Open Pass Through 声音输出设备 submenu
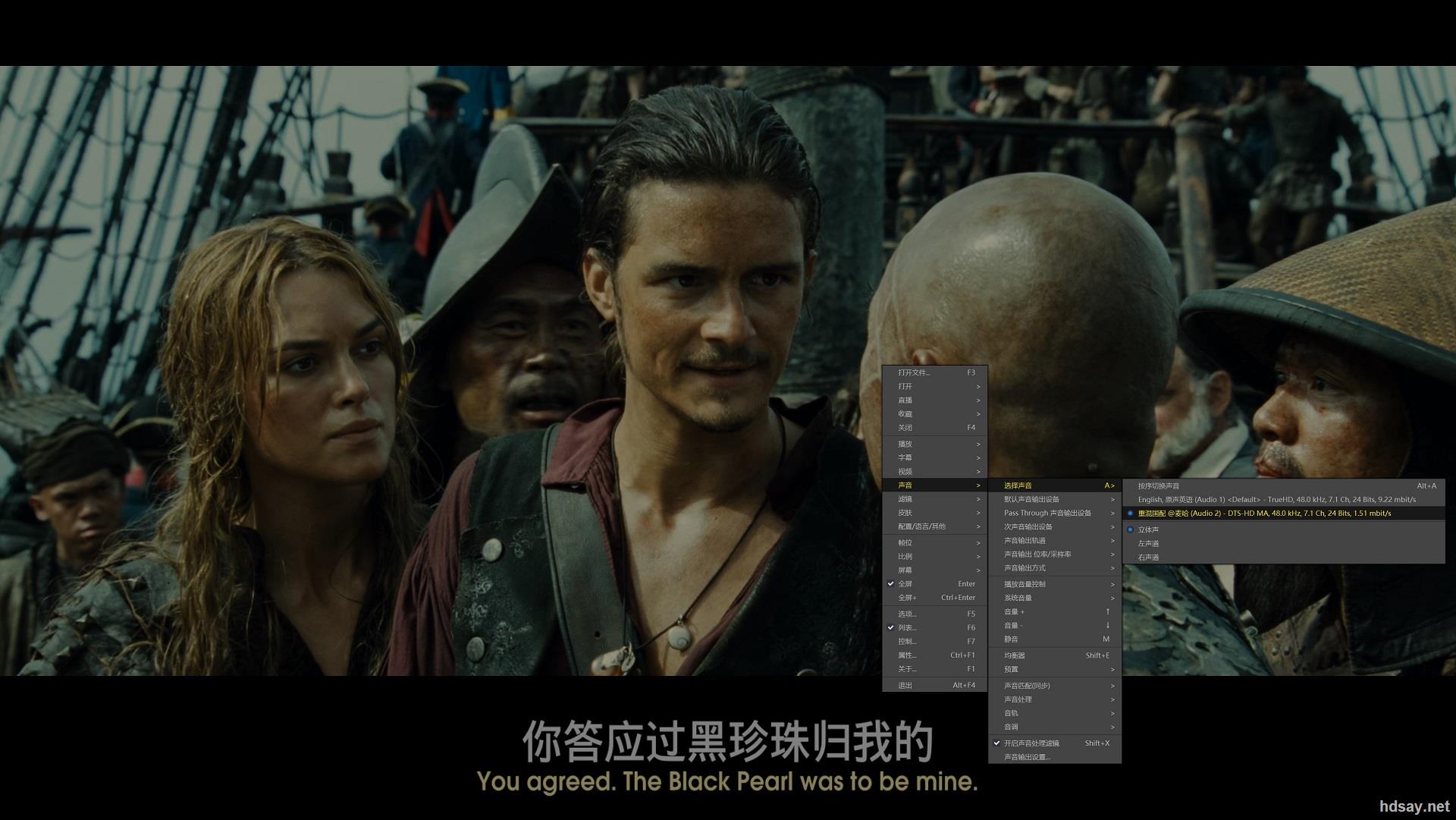 click(x=1055, y=513)
